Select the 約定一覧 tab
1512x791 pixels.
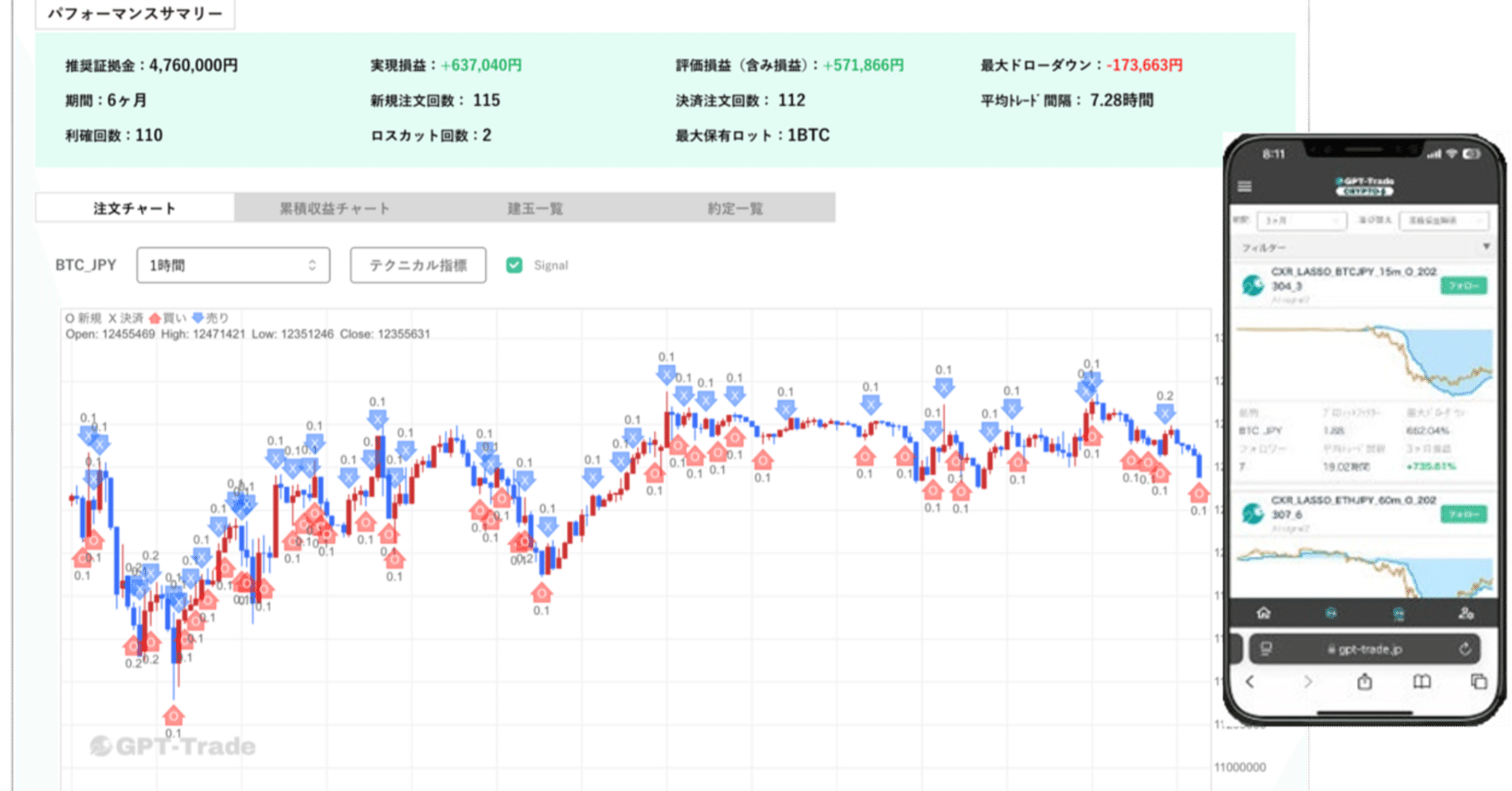(x=735, y=209)
